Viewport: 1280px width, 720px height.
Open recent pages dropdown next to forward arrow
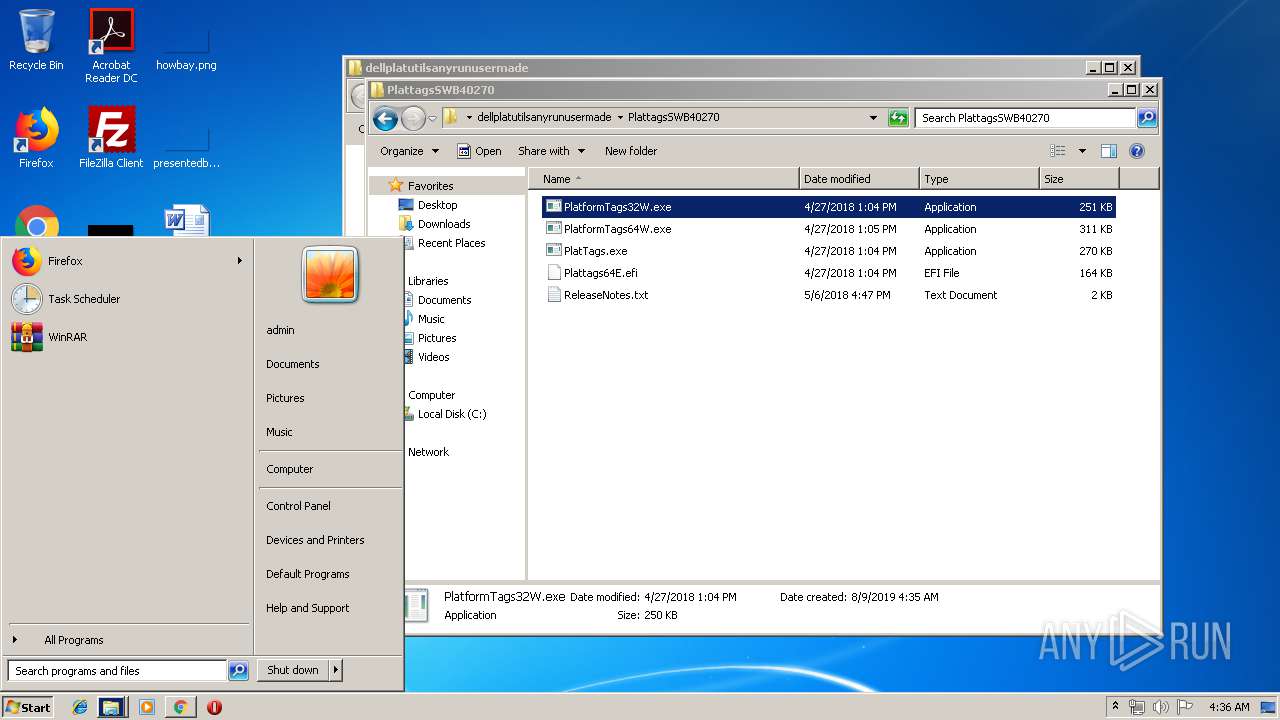click(x=432, y=119)
